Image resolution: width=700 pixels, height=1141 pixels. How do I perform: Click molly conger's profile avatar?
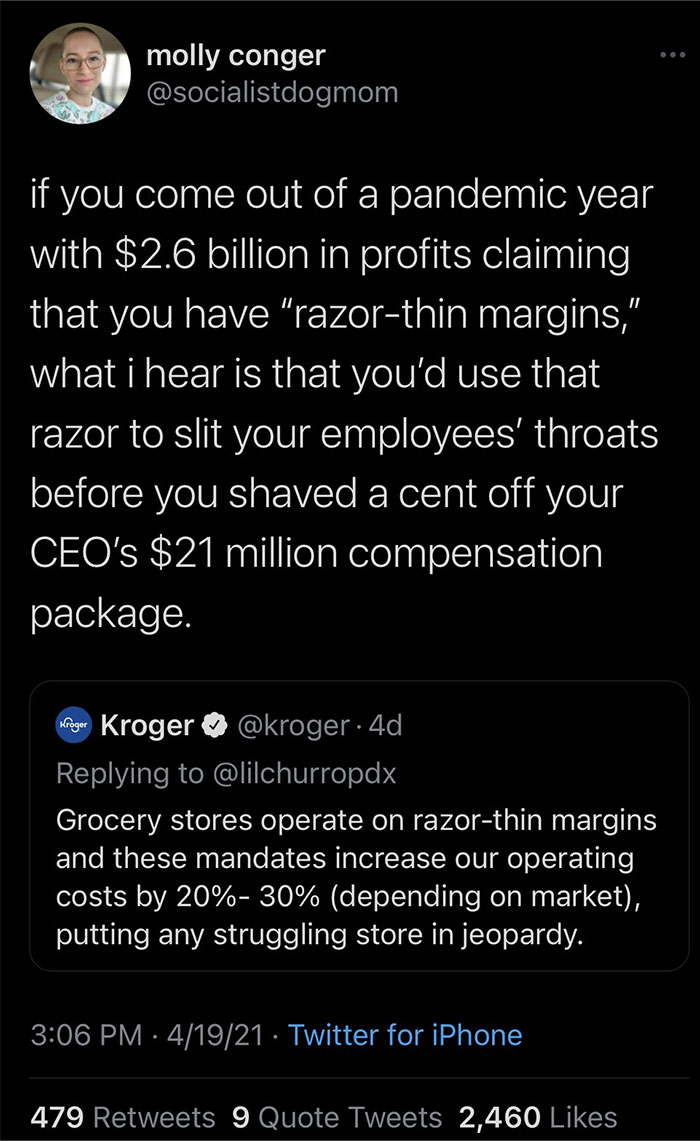80,74
